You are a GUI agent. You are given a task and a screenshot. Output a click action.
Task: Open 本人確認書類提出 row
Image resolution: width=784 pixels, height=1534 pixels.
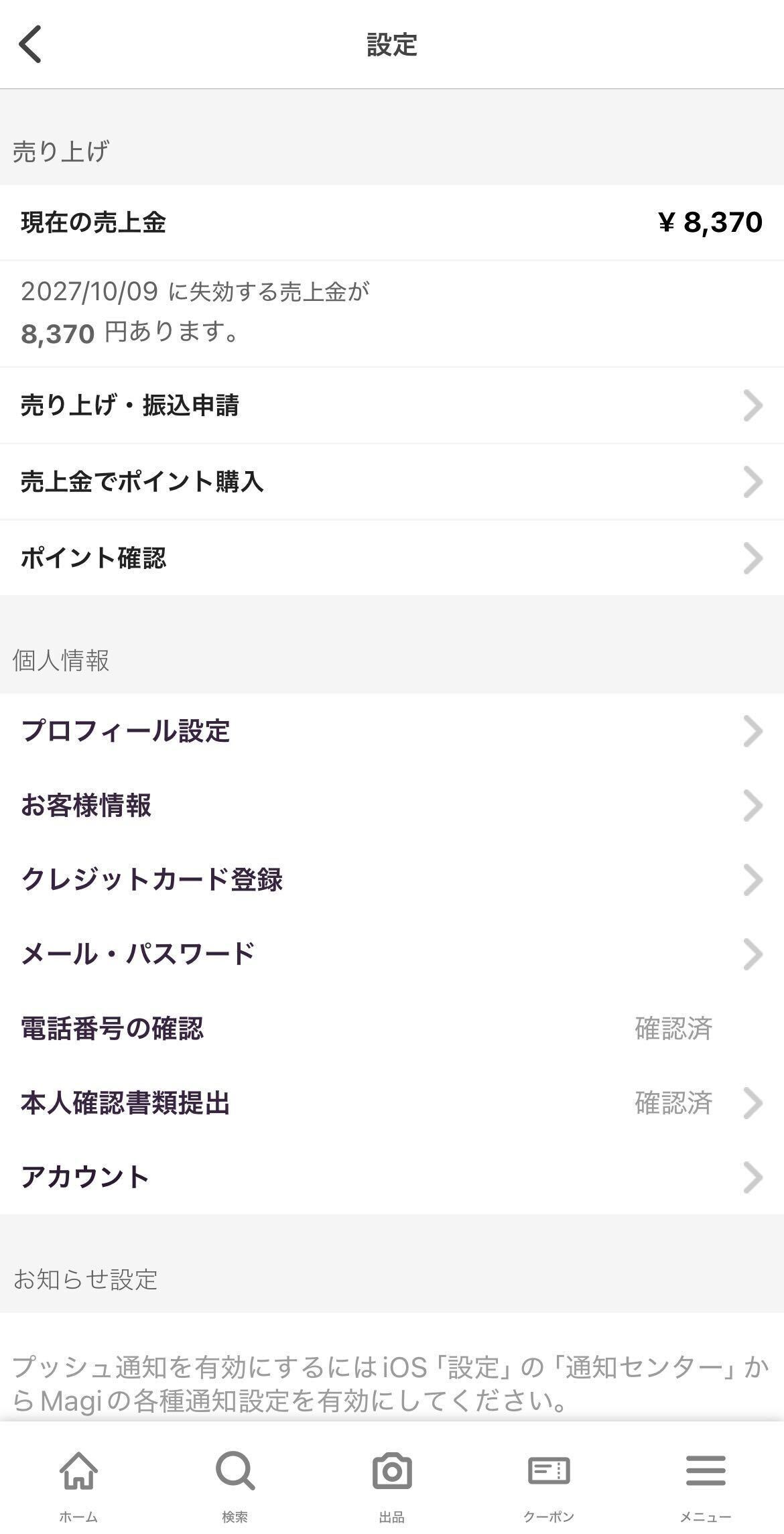tap(126, 1102)
